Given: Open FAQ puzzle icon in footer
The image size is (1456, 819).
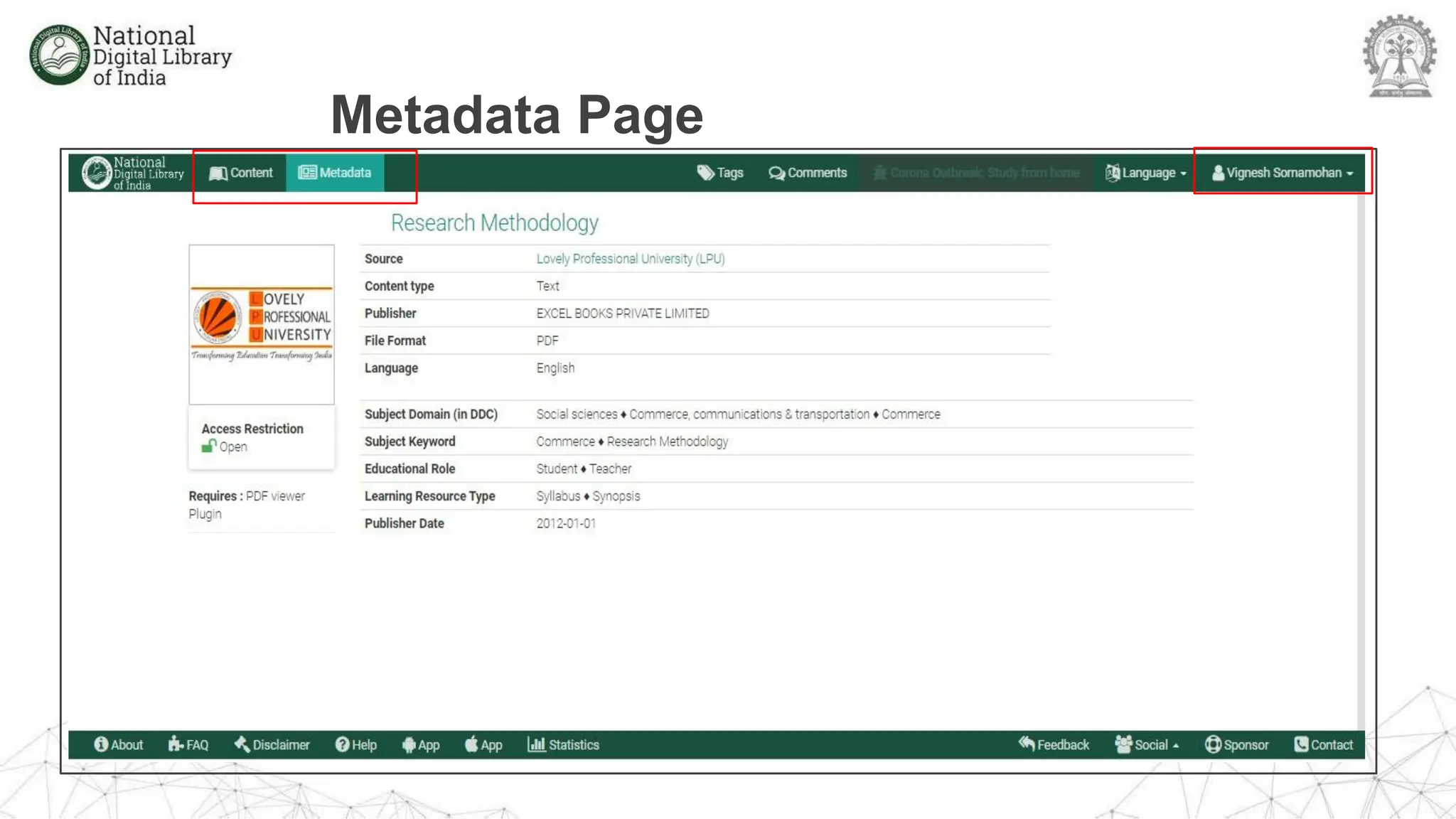Looking at the screenshot, I should (x=176, y=744).
